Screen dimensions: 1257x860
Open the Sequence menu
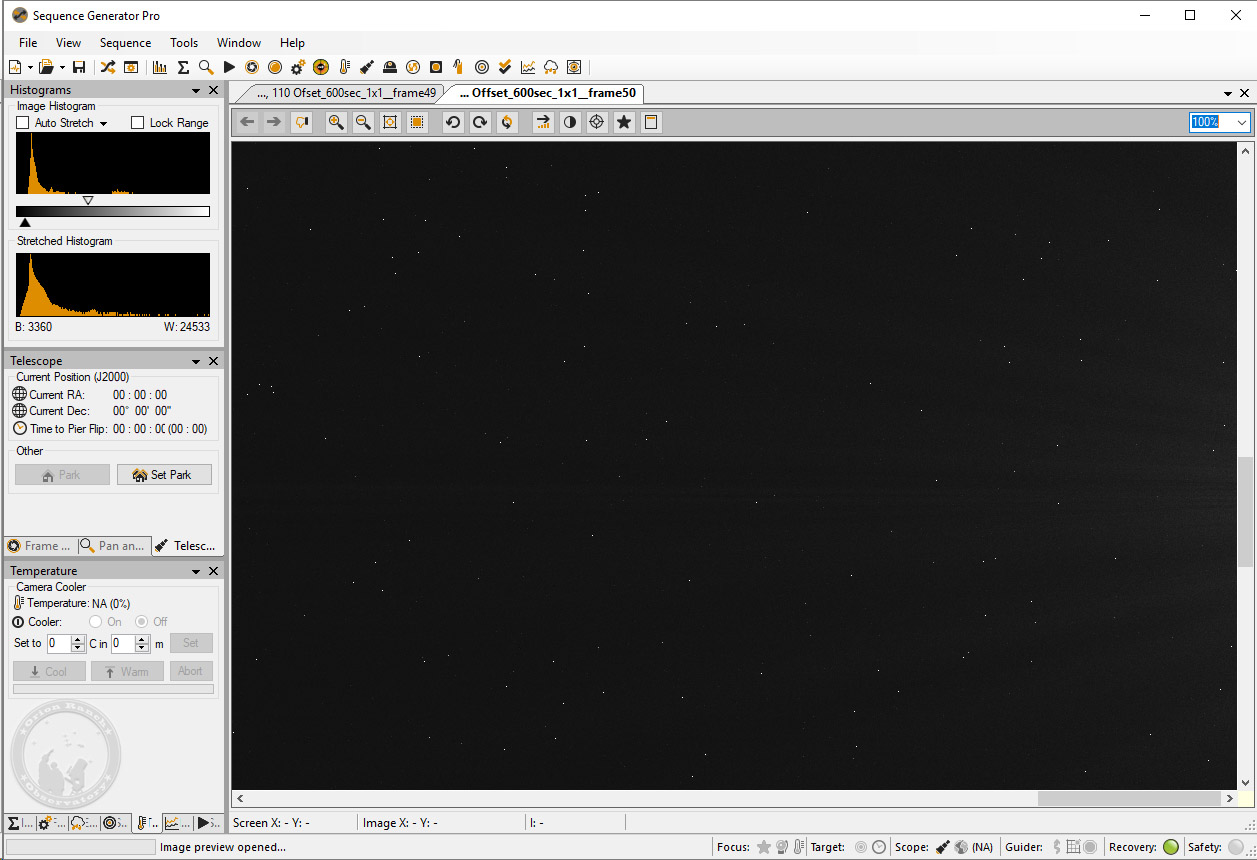pos(125,43)
